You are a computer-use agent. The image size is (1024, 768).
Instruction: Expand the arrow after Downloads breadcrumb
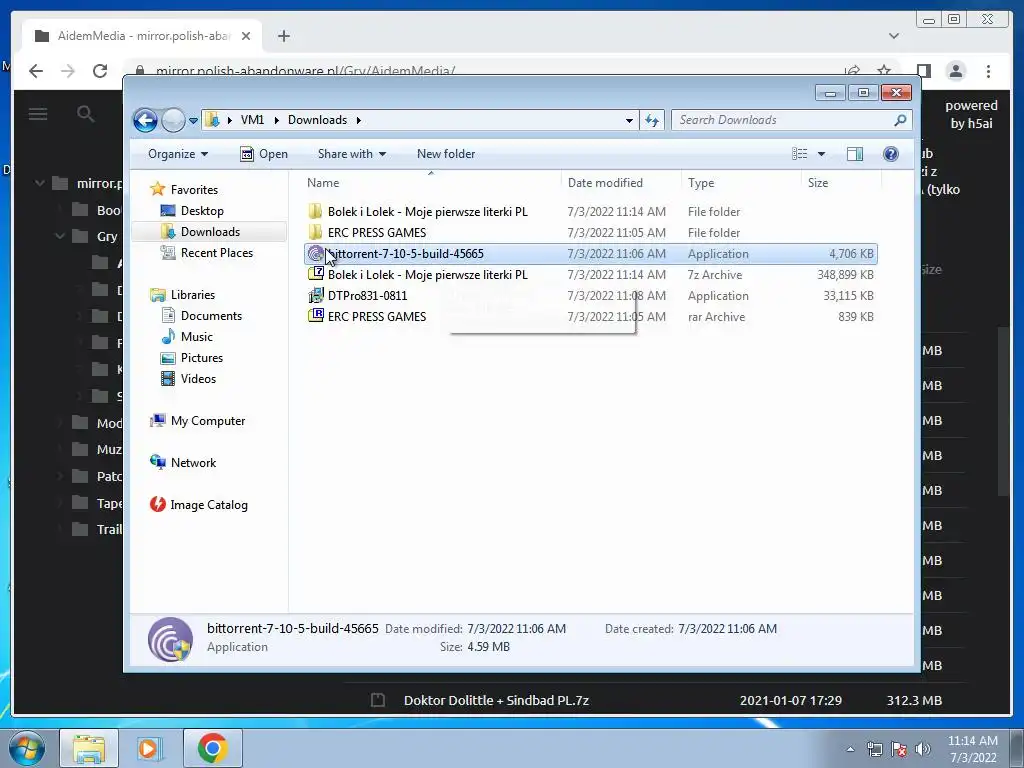pyautogui.click(x=359, y=120)
